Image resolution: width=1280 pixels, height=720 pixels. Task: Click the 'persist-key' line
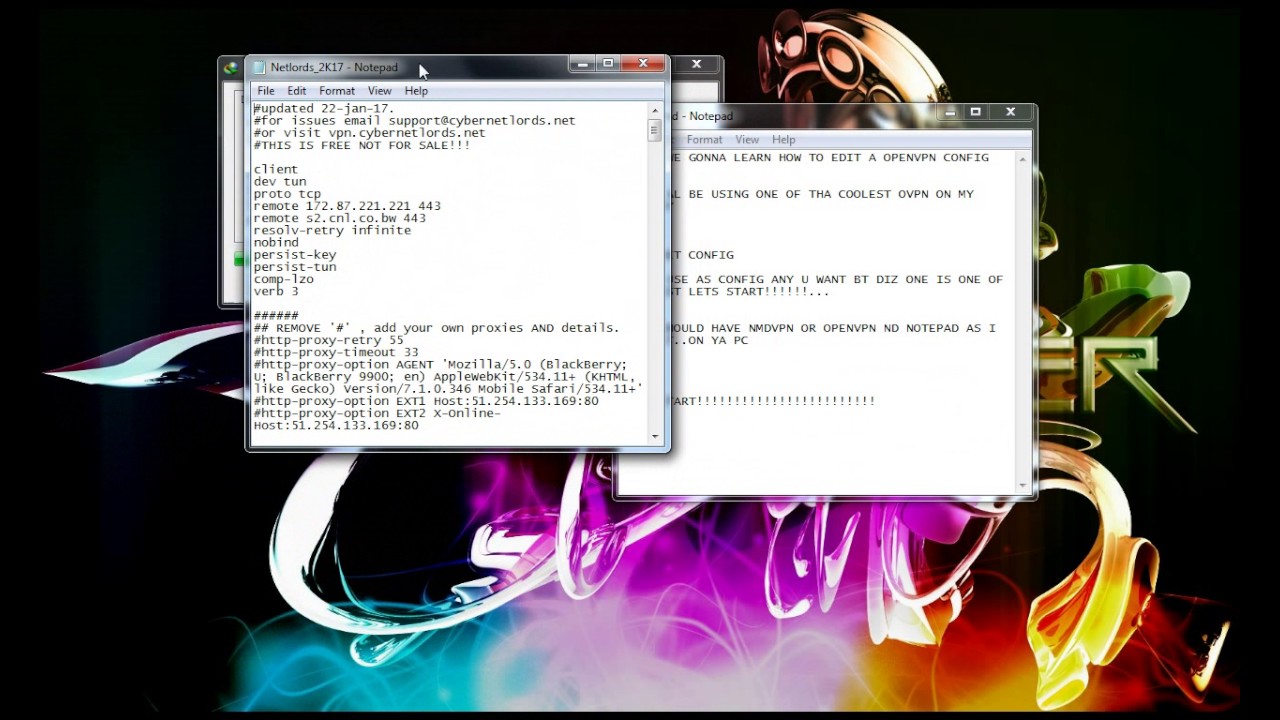point(295,255)
